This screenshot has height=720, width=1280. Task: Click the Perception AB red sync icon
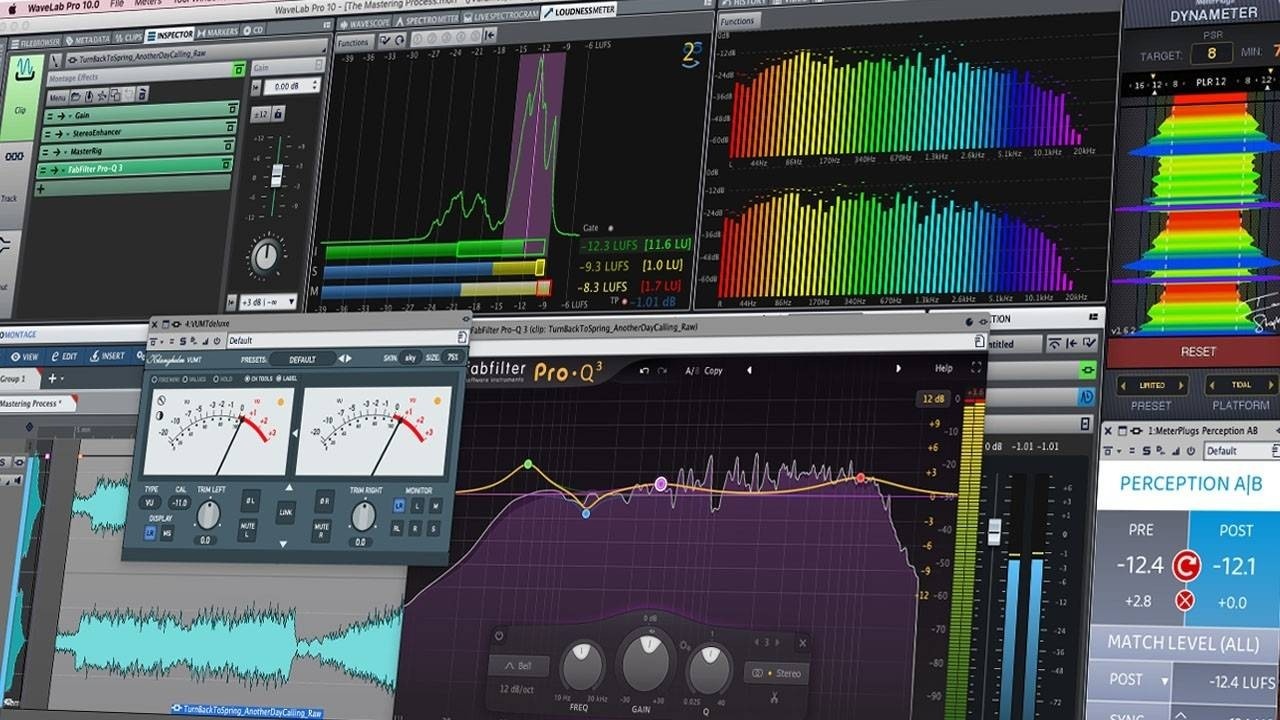[x=1185, y=567]
